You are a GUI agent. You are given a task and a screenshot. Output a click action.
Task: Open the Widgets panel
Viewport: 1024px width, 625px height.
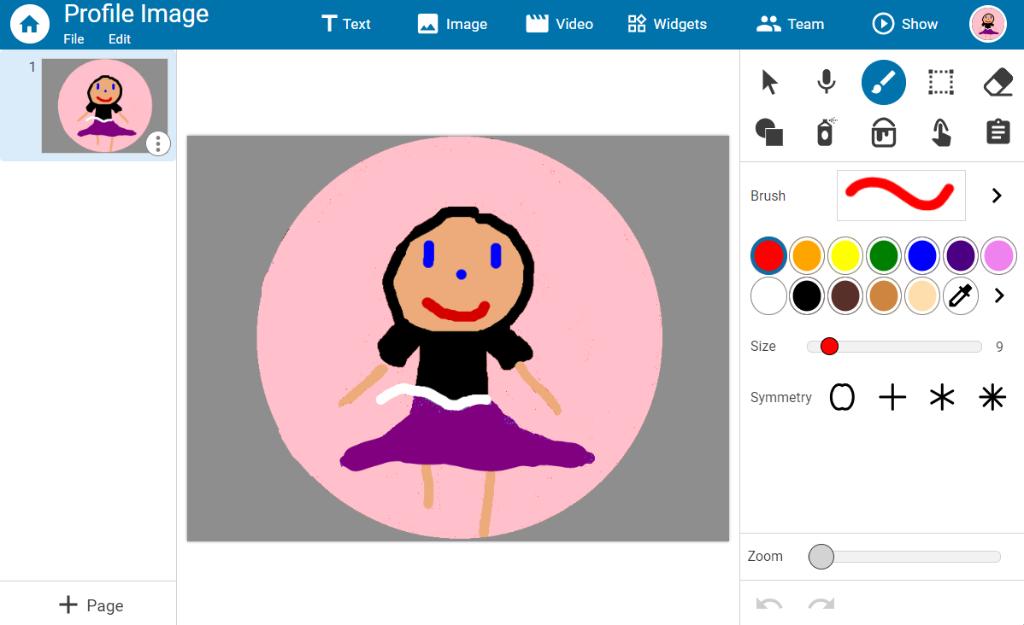coord(667,23)
